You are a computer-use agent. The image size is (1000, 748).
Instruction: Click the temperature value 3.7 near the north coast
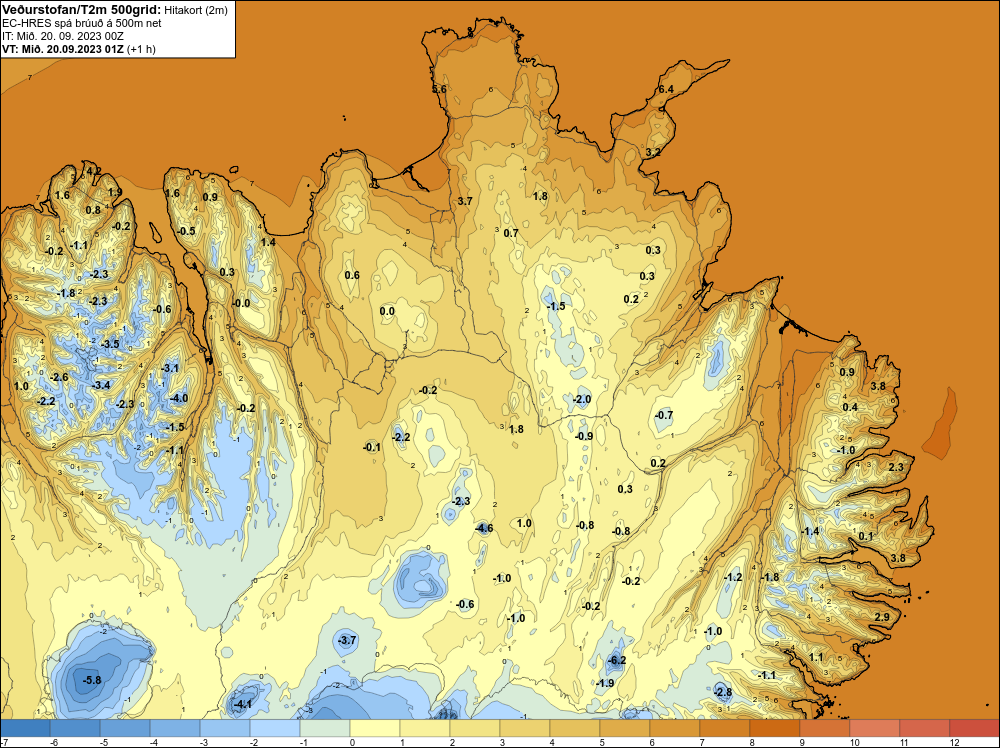(x=465, y=201)
